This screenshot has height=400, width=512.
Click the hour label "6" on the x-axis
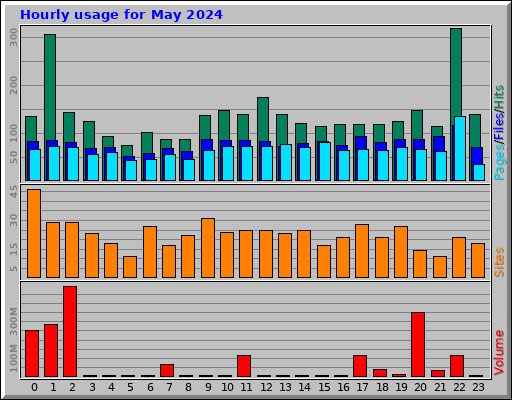click(150, 387)
